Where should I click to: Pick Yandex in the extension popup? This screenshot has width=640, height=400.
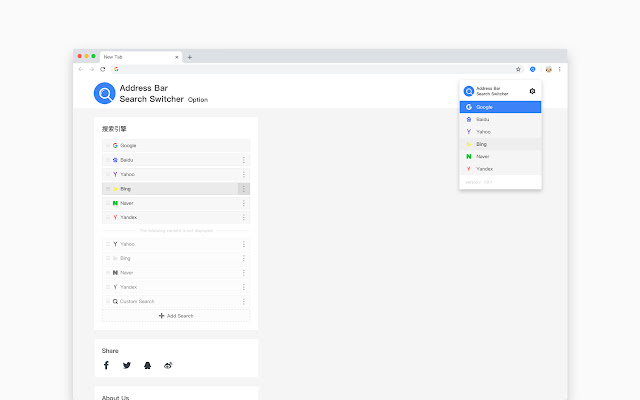pos(500,168)
